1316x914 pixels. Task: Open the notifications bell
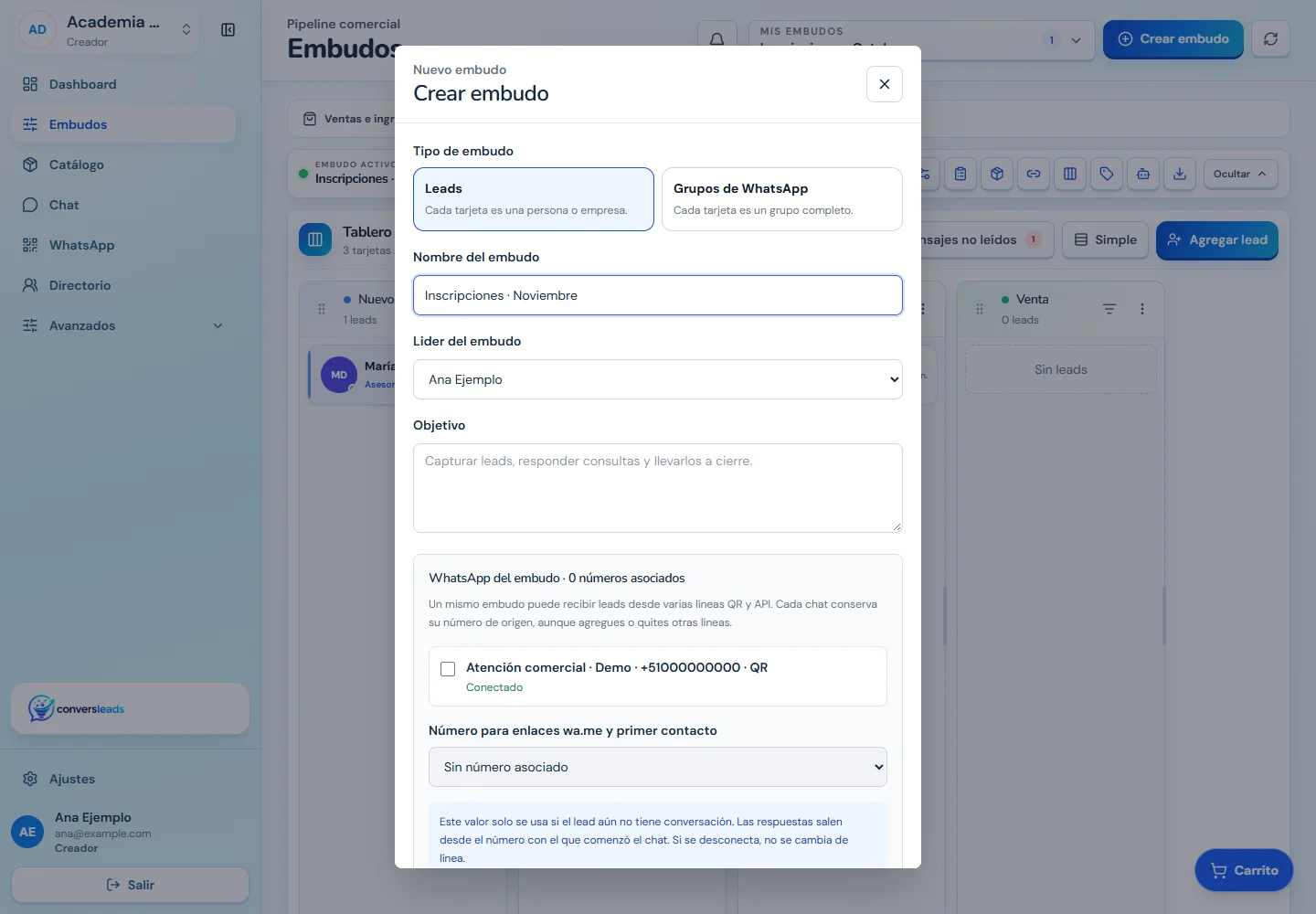[x=717, y=39]
